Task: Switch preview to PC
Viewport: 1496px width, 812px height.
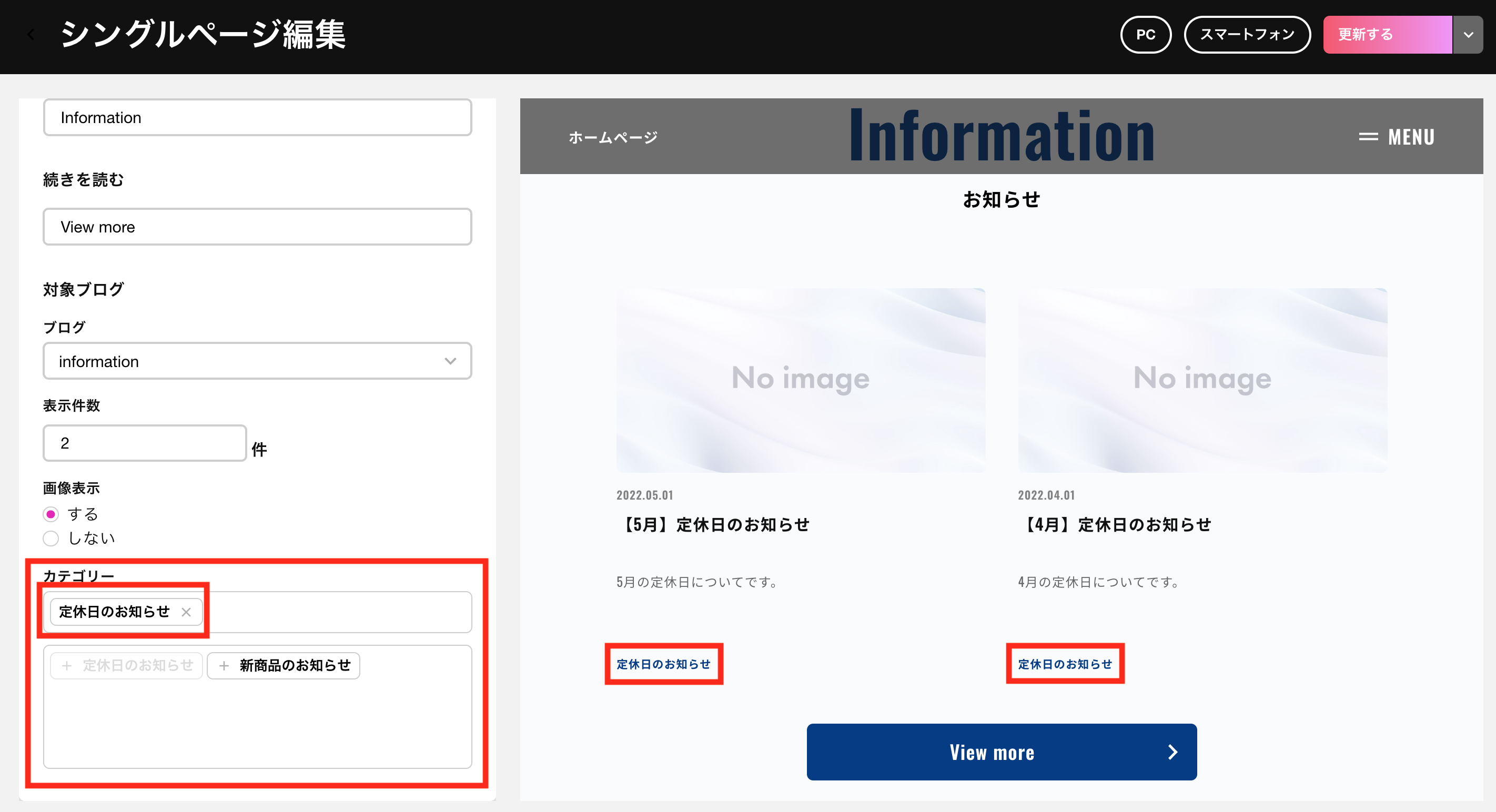Action: pos(1145,35)
